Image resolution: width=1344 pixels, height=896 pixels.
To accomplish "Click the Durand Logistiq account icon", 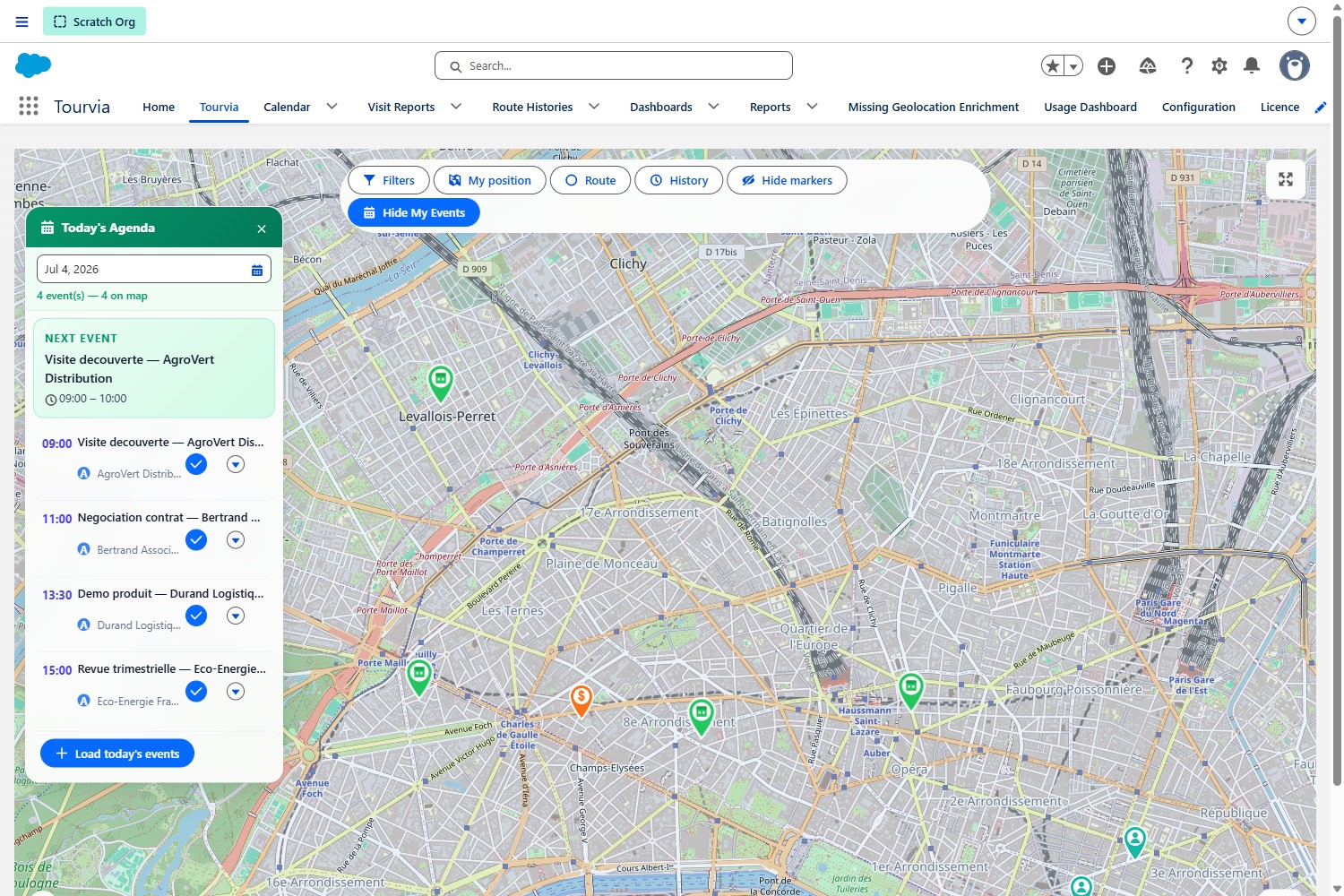I will click(x=84, y=625).
